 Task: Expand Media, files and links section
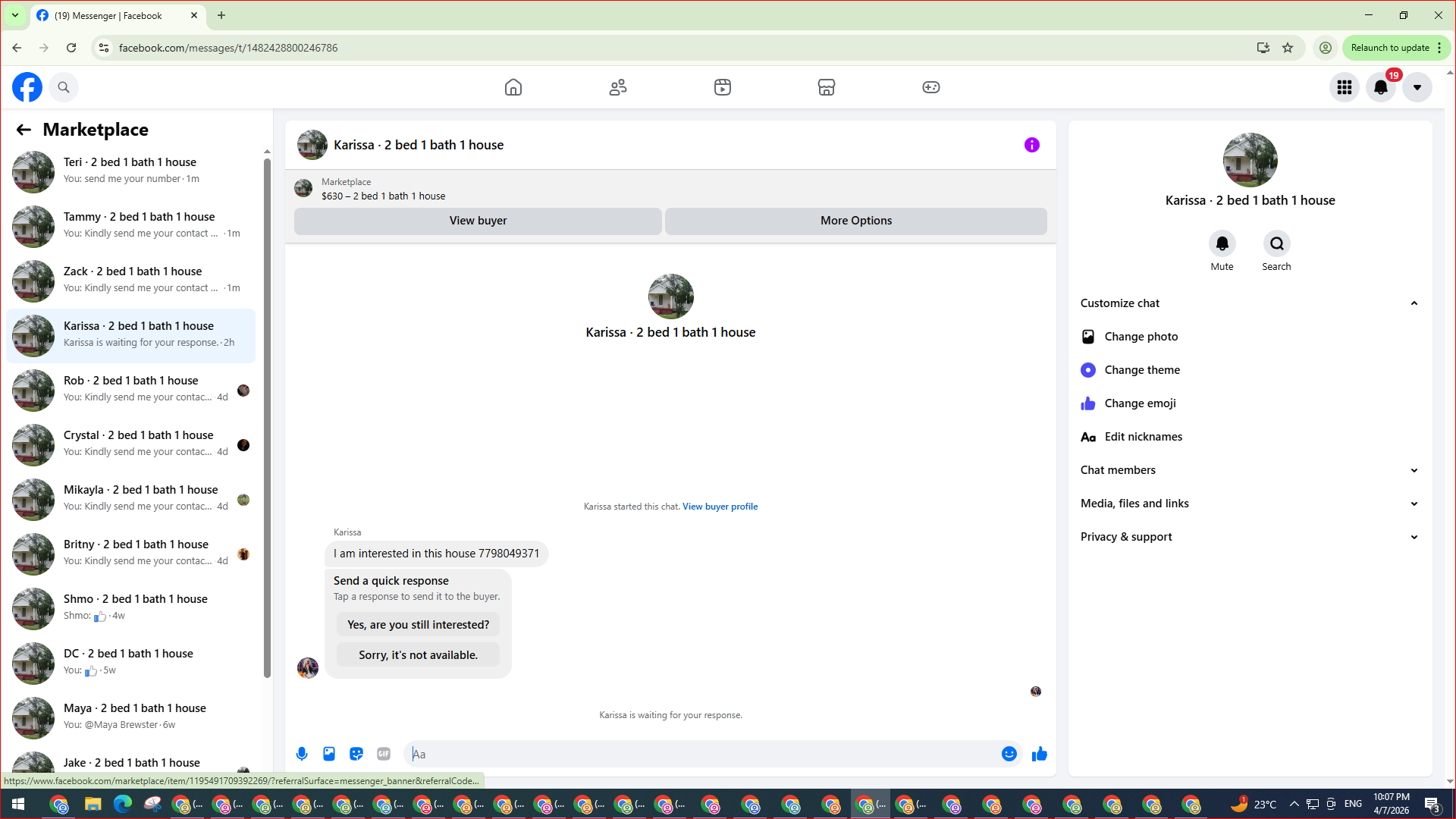pos(1250,504)
